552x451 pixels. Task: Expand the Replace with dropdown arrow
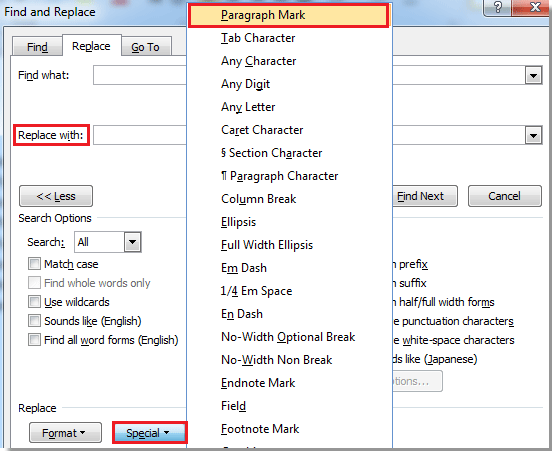coord(533,135)
